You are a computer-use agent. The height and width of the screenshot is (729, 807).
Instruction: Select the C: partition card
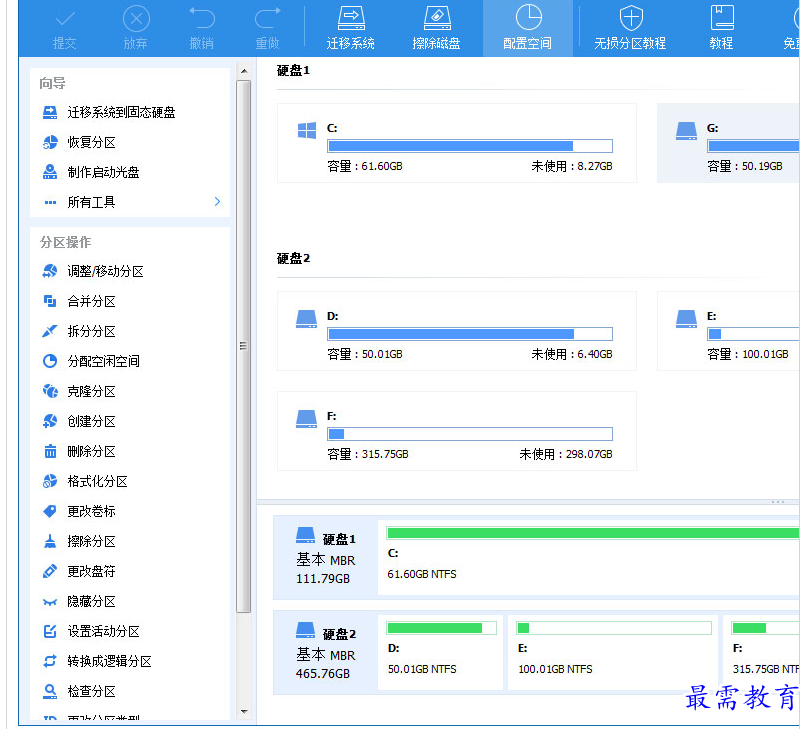[457, 143]
